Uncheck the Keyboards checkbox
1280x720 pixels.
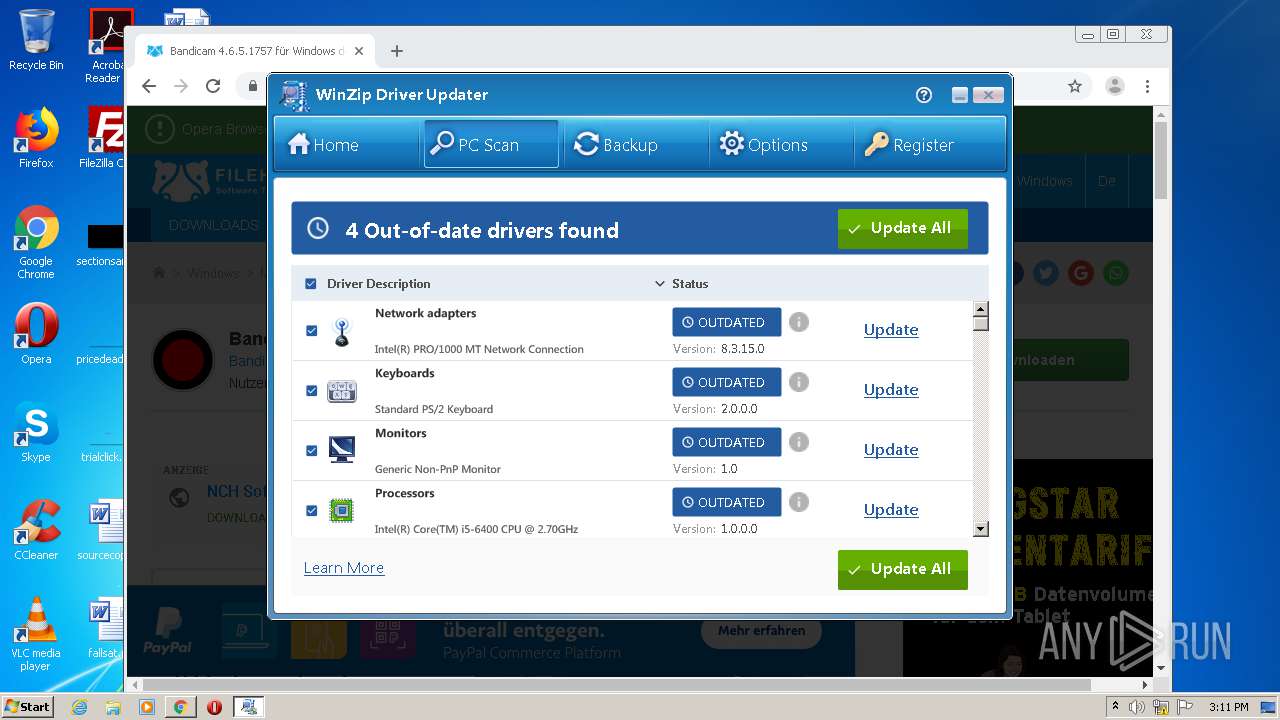[x=311, y=391]
